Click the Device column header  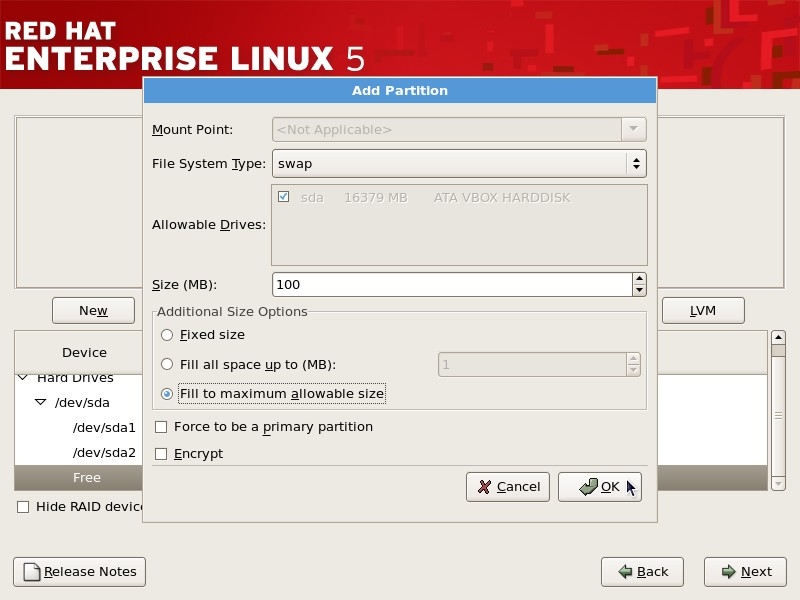(84, 353)
